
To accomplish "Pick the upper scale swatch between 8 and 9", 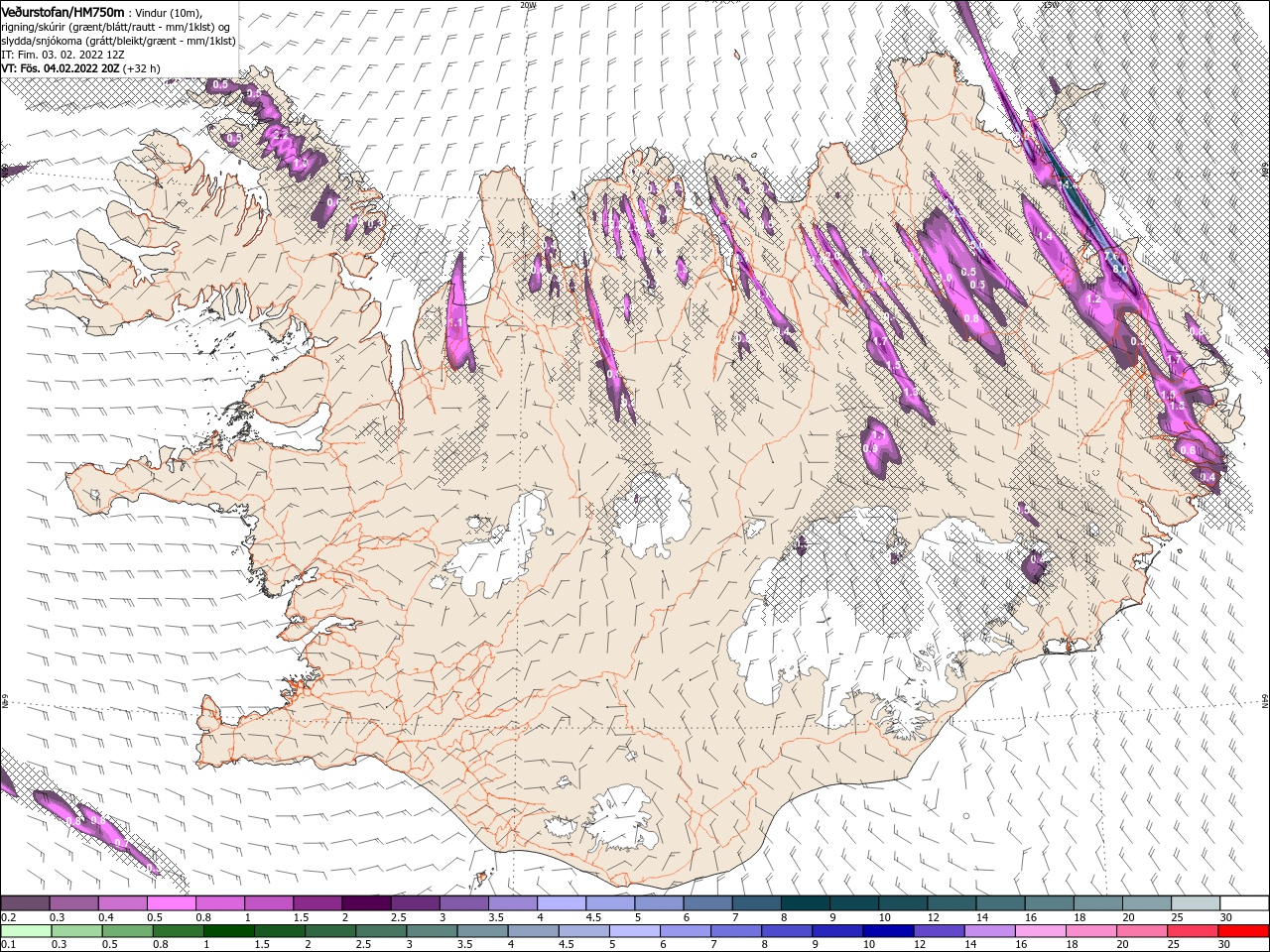I will coord(806,903).
